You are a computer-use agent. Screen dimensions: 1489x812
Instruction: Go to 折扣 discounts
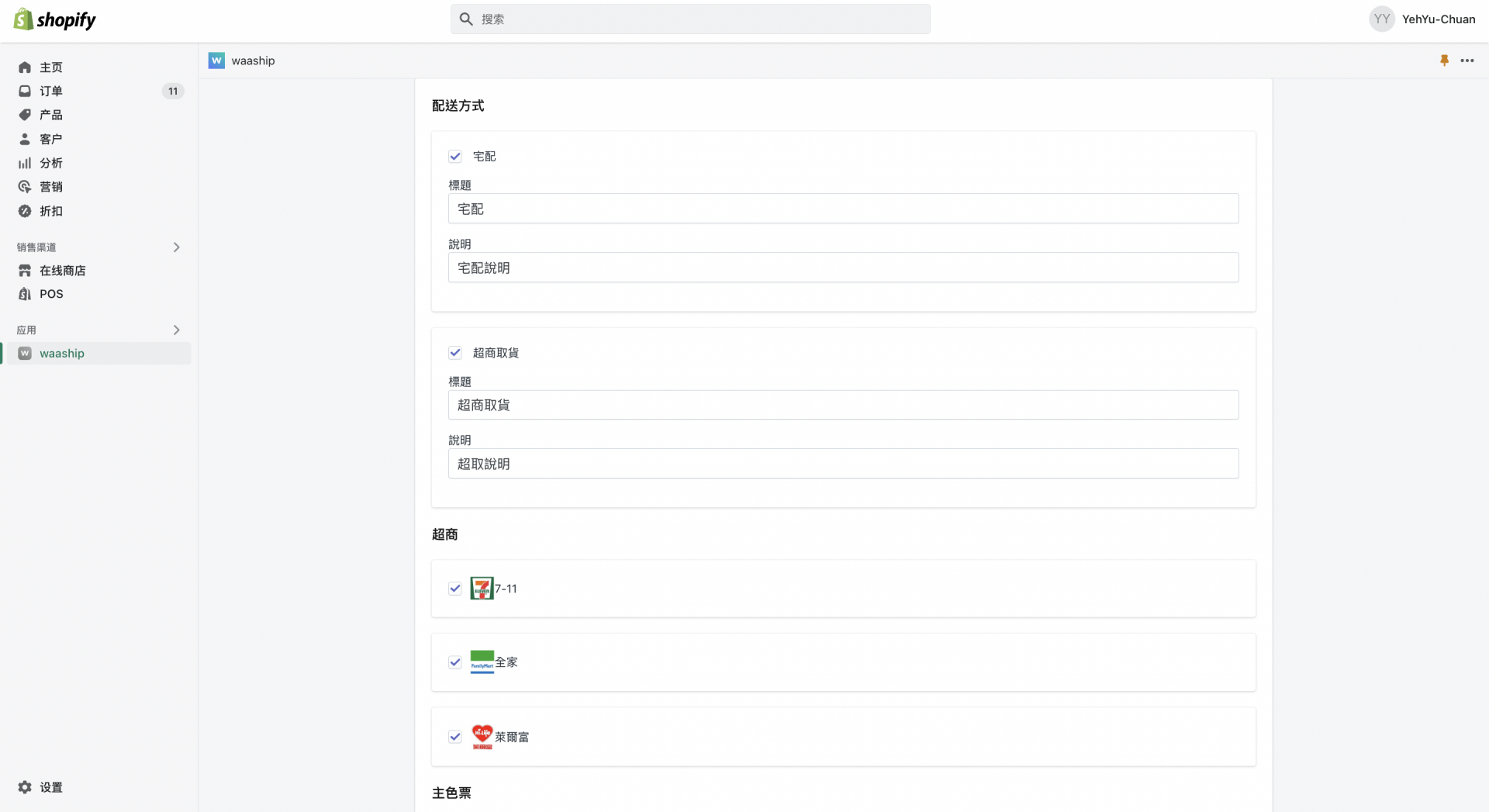pos(51,211)
